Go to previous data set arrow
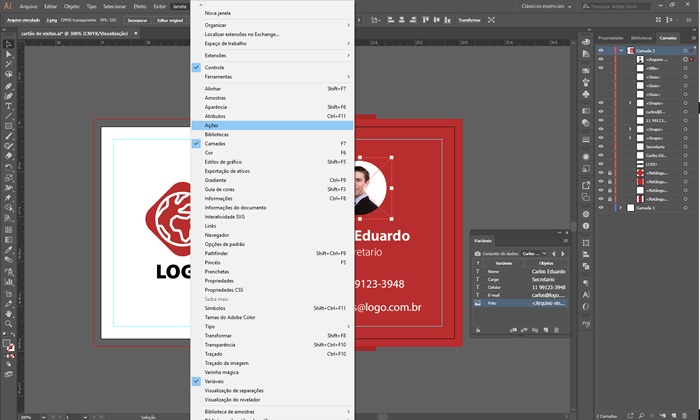 [x=554, y=254]
